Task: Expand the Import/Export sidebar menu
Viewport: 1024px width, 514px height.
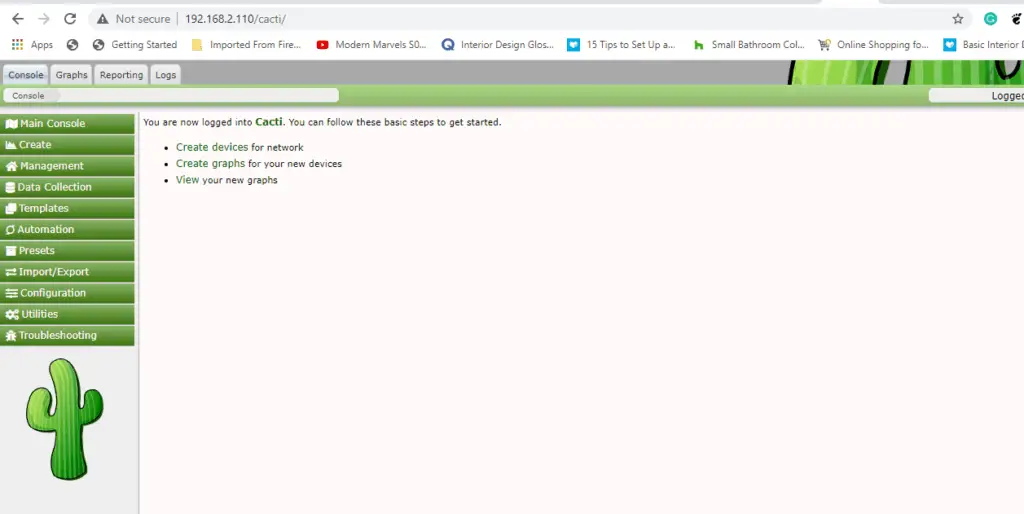Action: click(67, 272)
